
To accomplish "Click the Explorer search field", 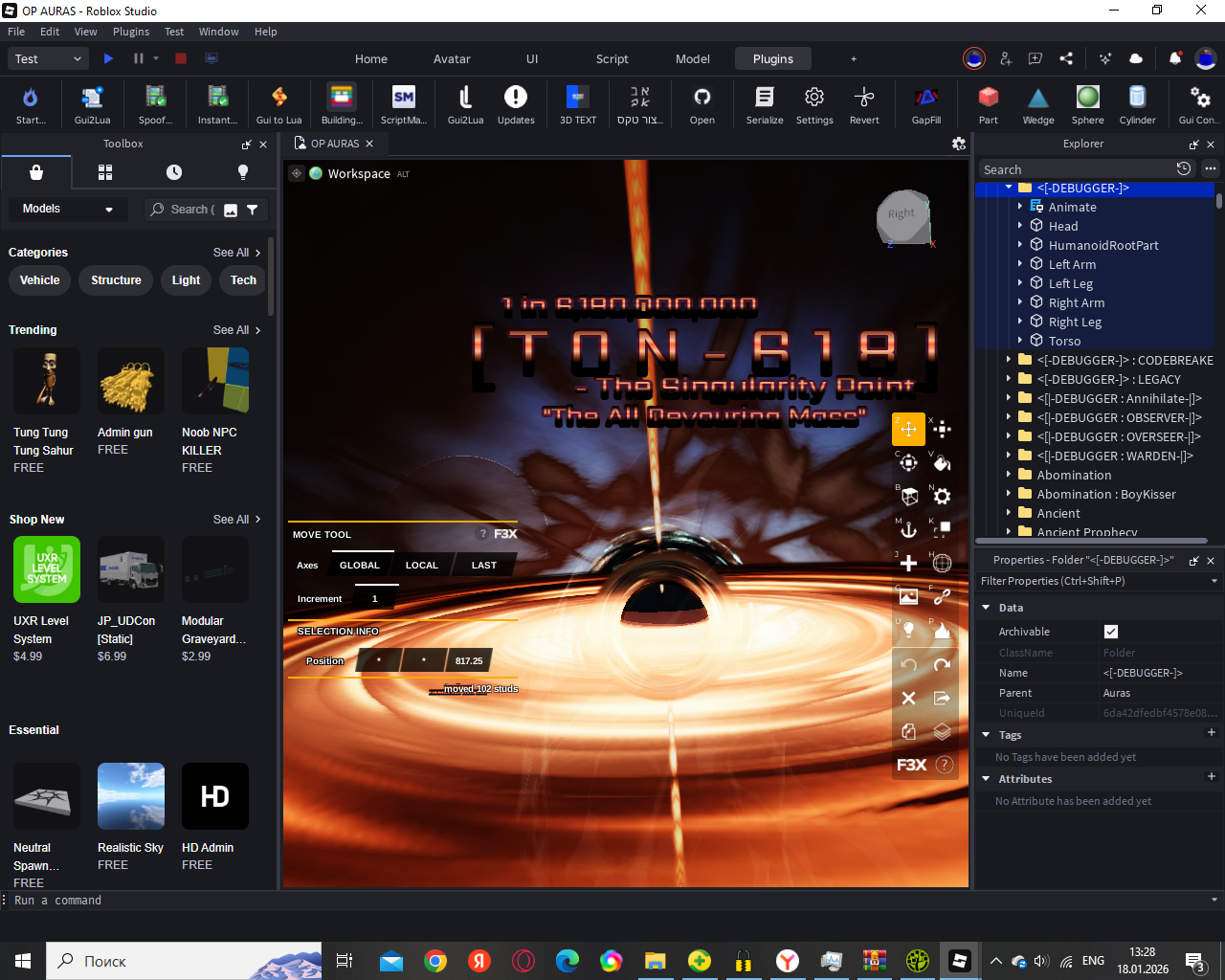I will tap(1074, 169).
